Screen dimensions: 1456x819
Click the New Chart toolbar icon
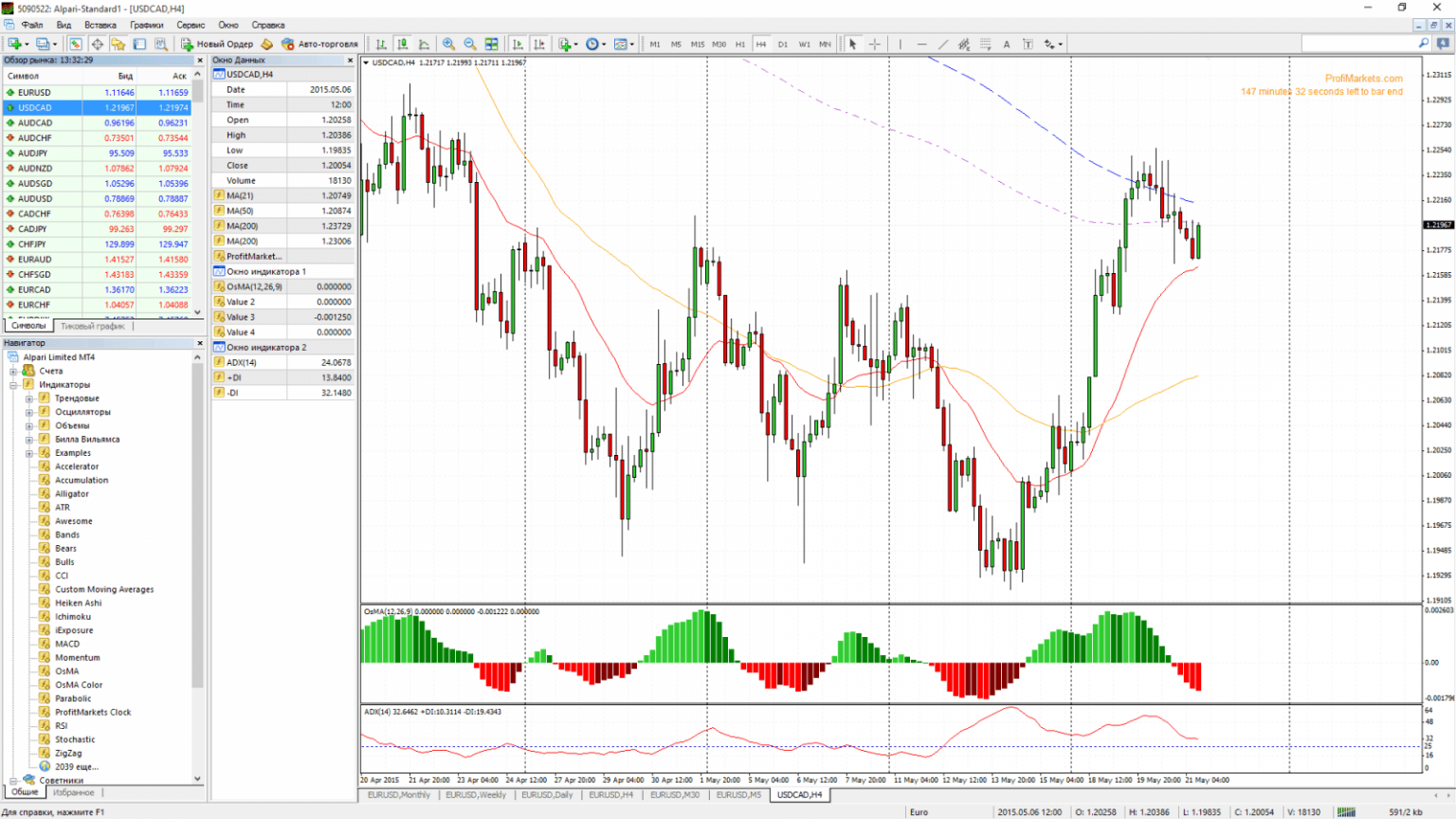tap(15, 44)
